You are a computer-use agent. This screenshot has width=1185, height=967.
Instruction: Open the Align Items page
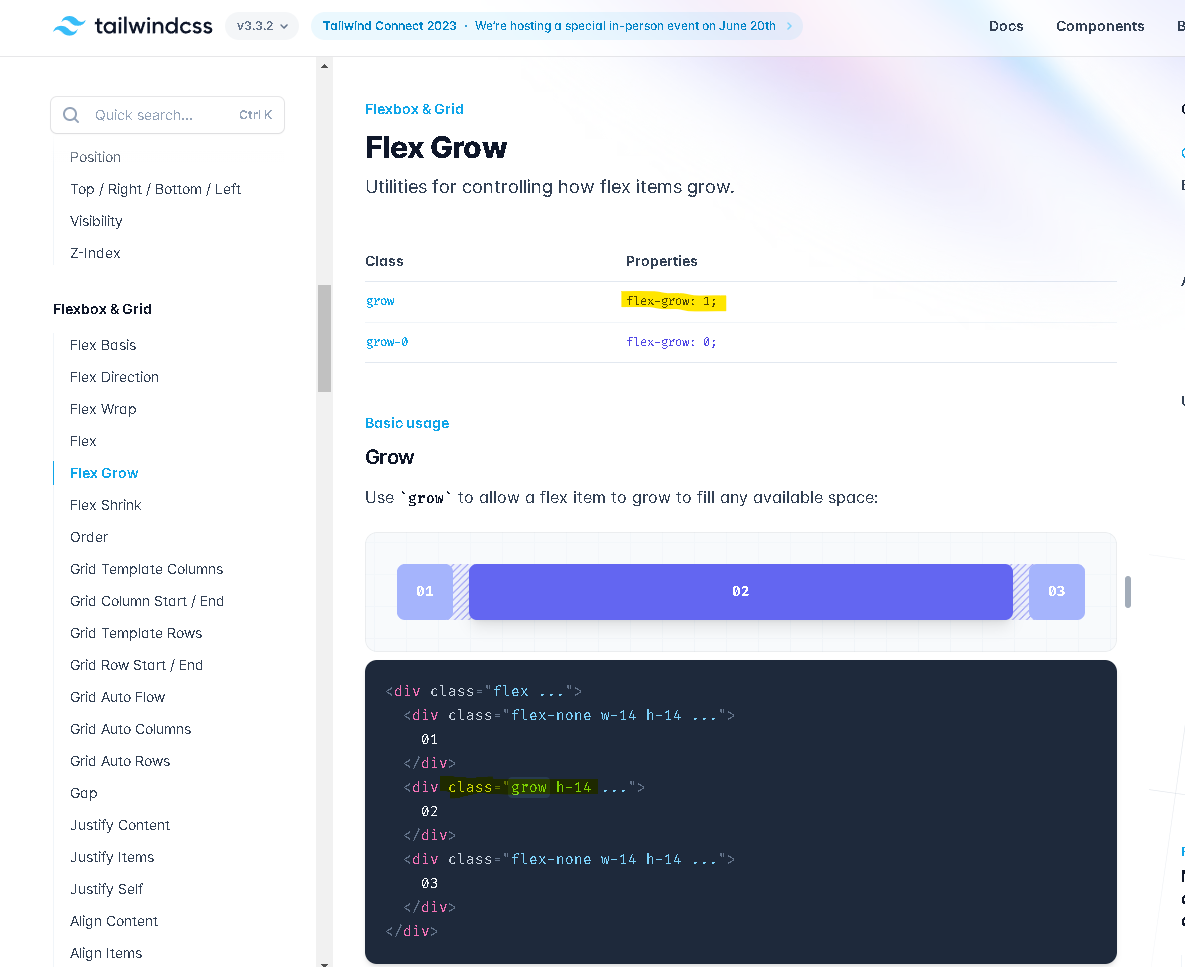[106, 953]
